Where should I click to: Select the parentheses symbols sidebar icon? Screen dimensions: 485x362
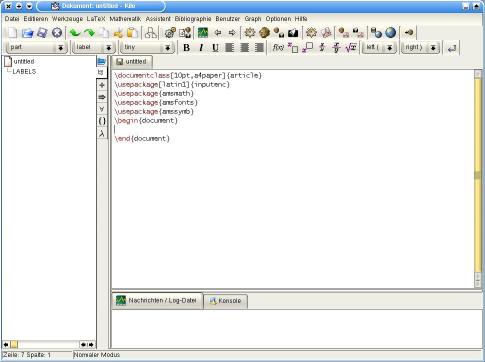pyautogui.click(x=102, y=121)
